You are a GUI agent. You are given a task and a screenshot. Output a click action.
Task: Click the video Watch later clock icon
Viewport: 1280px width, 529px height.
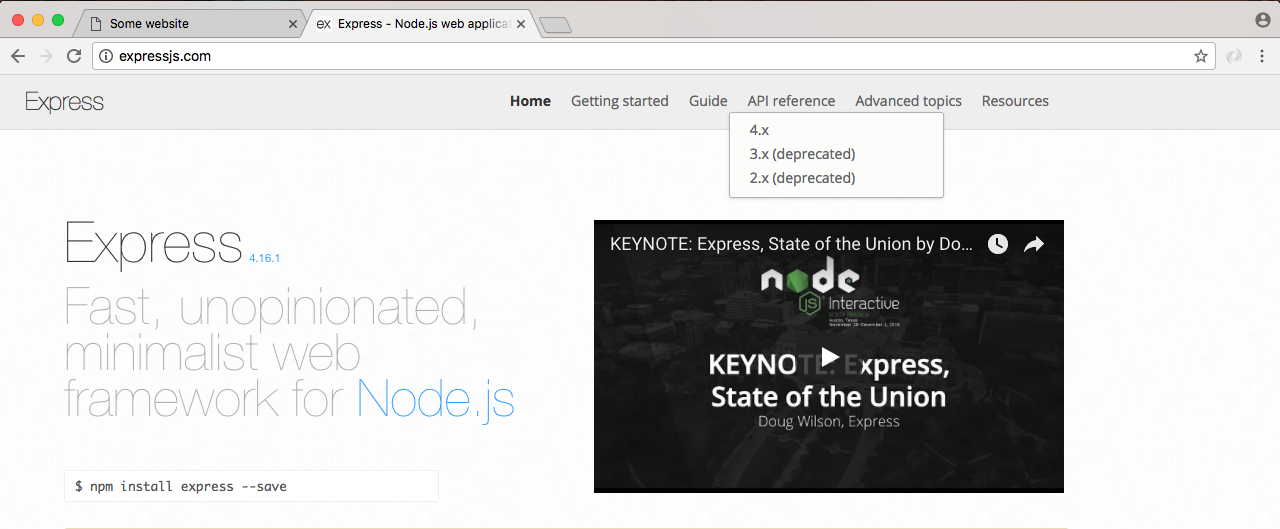(997, 244)
